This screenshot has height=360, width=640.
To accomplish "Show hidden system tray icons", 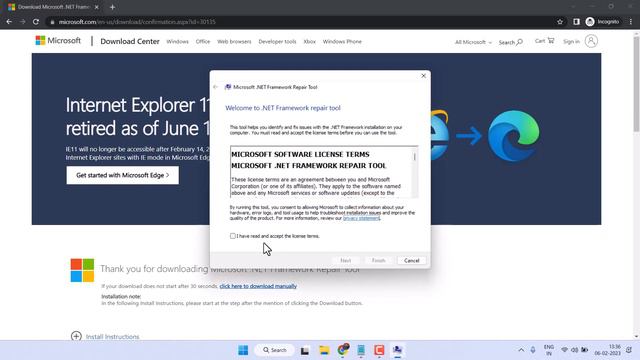I will click(x=521, y=350).
